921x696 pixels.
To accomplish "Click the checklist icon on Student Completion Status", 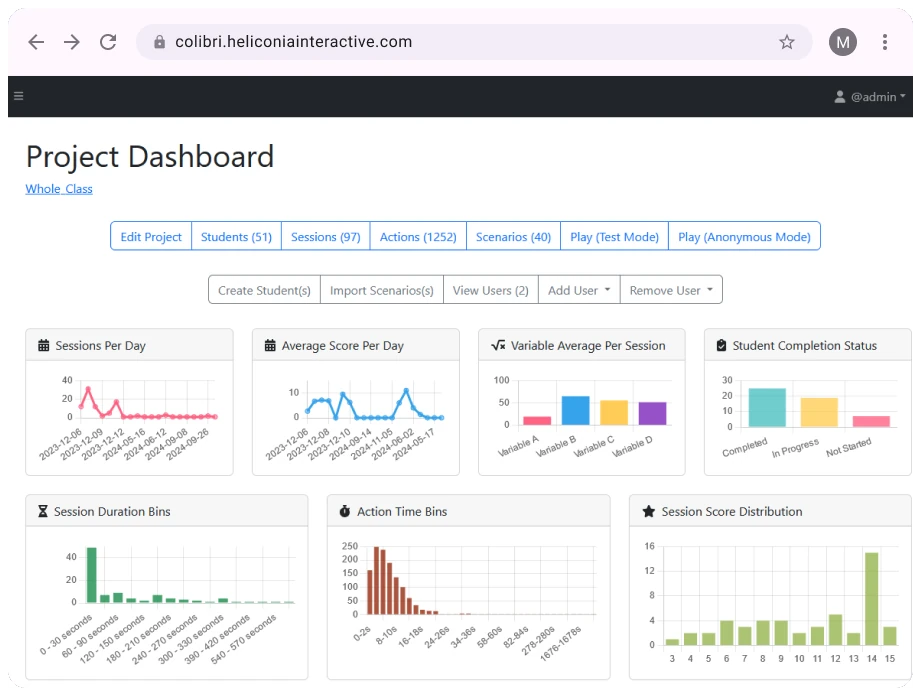I will click(723, 345).
